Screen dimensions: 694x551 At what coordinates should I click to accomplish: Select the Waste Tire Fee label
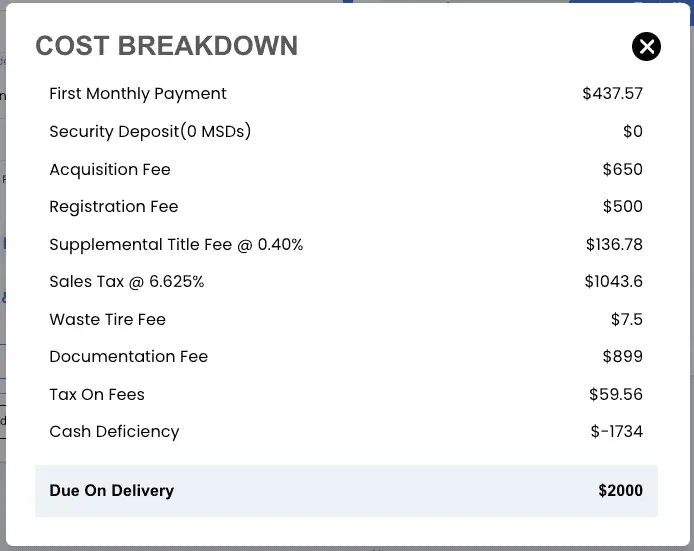coord(108,320)
